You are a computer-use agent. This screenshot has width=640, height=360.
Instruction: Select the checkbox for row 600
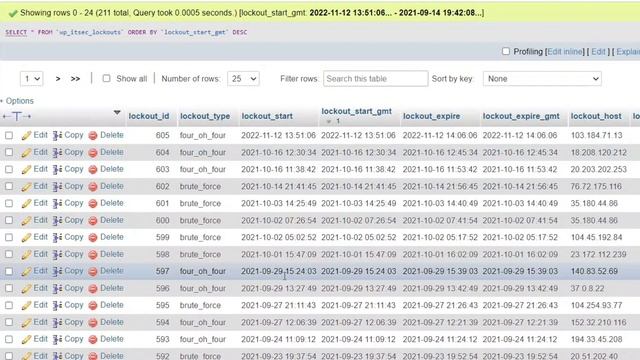click(x=9, y=220)
